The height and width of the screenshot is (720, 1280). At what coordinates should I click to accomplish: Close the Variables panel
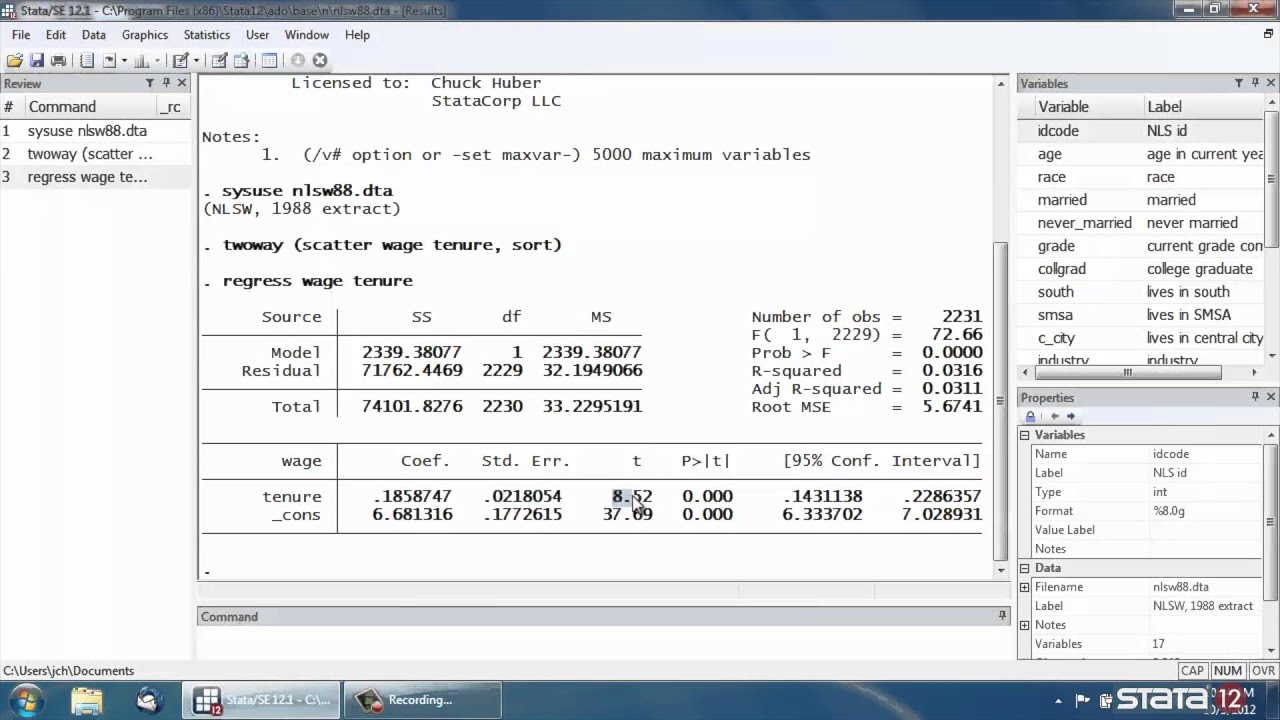(x=1271, y=83)
